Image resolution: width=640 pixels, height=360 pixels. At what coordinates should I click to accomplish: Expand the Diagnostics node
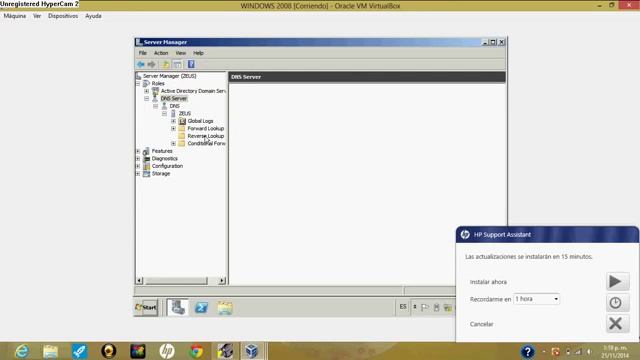(138, 158)
